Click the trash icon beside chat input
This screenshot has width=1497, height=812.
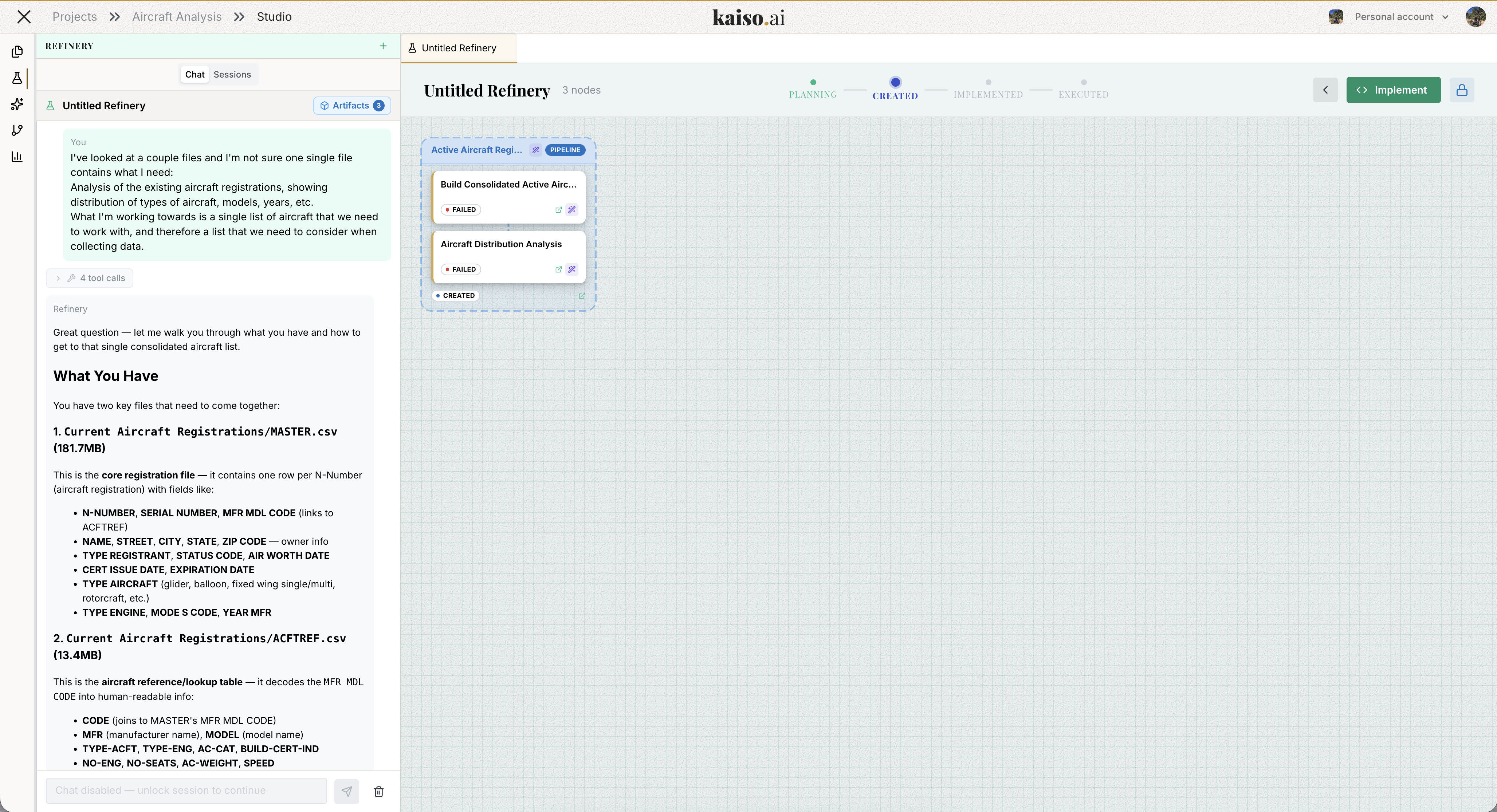(378, 792)
